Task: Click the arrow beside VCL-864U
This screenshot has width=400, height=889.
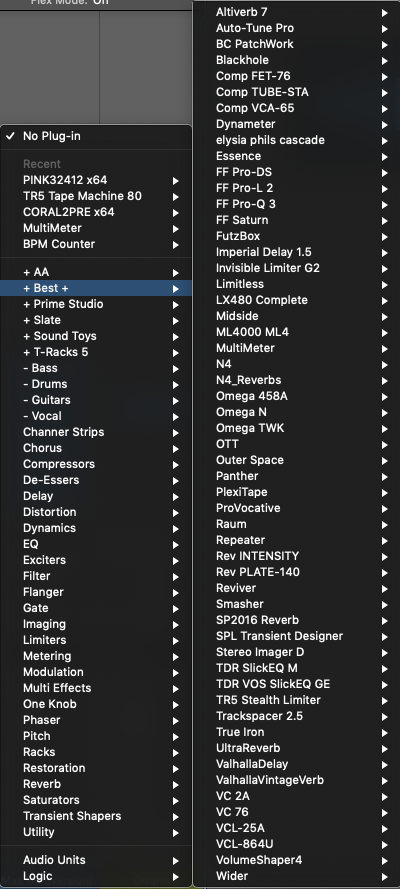Action: pos(385,844)
